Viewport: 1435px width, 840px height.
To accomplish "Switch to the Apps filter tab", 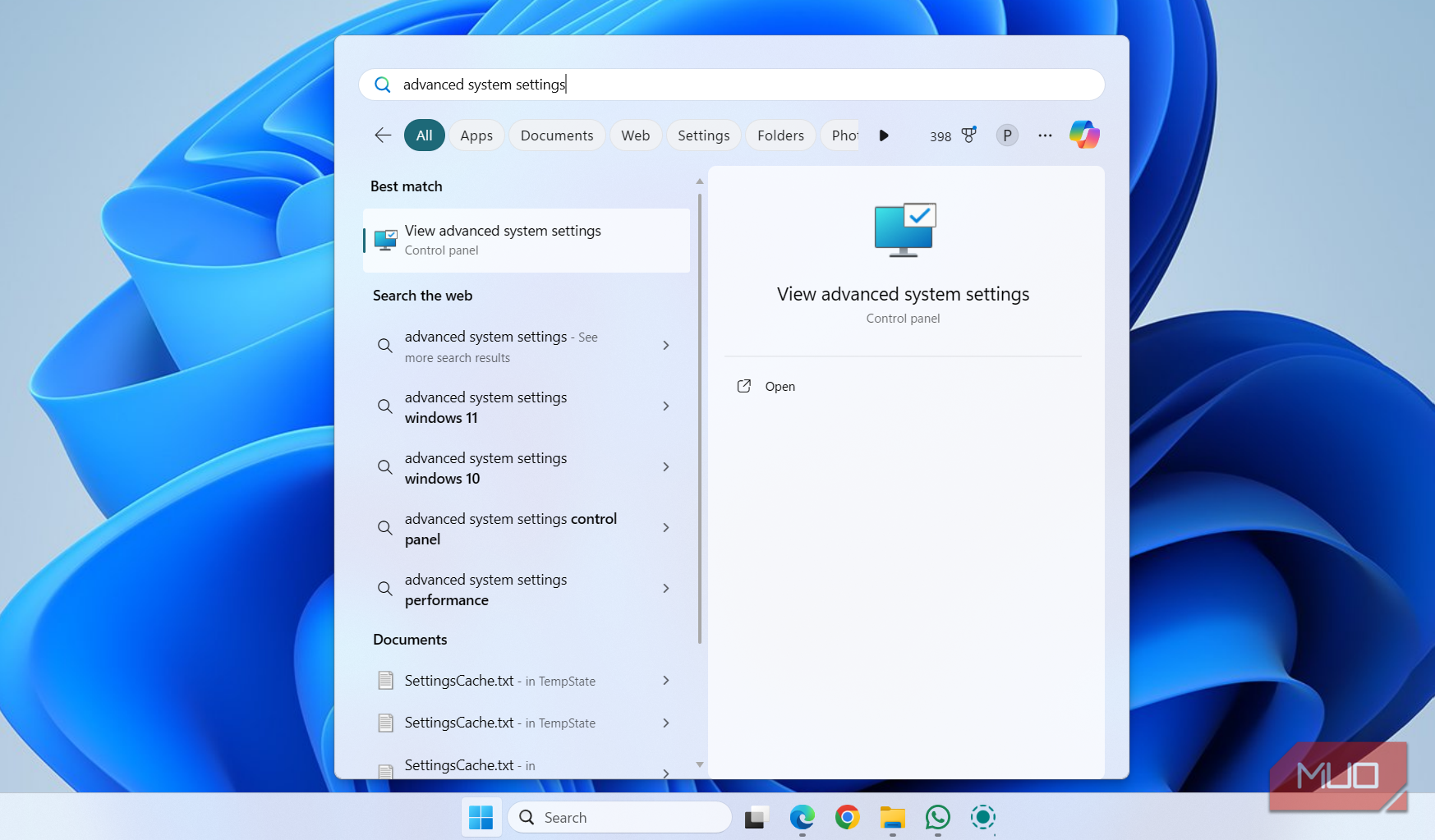I will (476, 135).
